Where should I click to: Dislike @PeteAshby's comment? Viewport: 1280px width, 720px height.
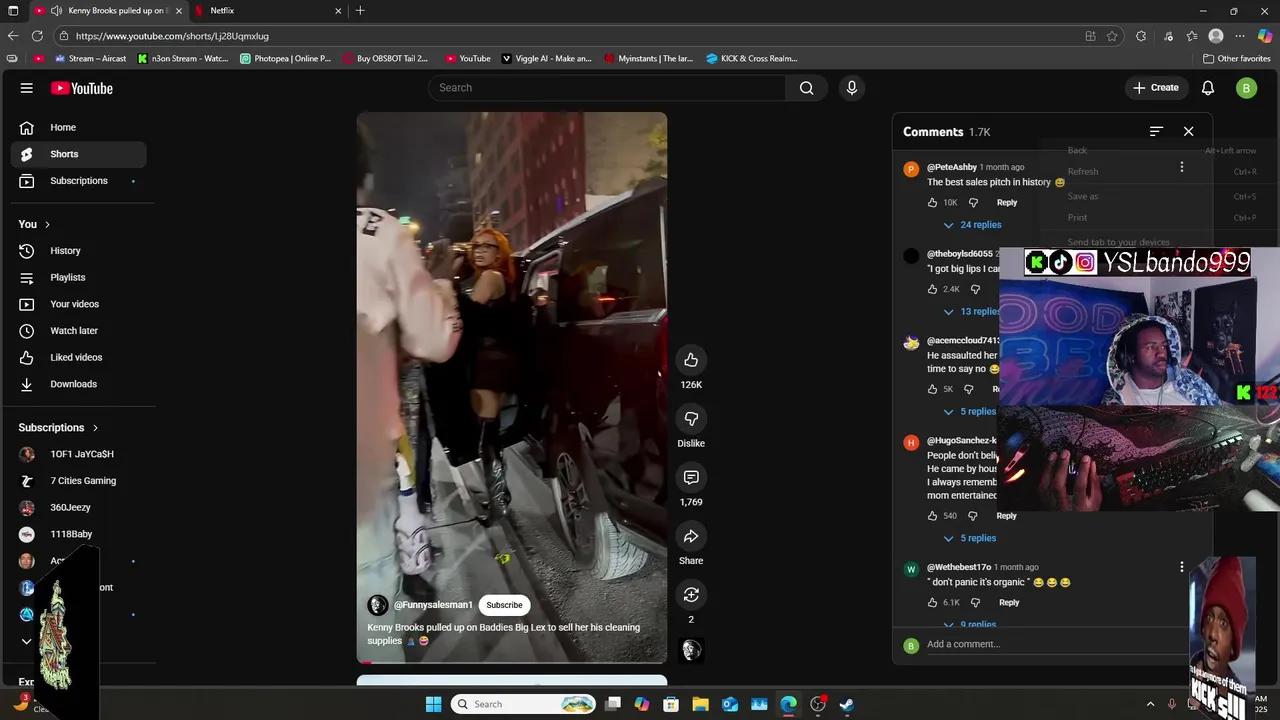coord(973,203)
